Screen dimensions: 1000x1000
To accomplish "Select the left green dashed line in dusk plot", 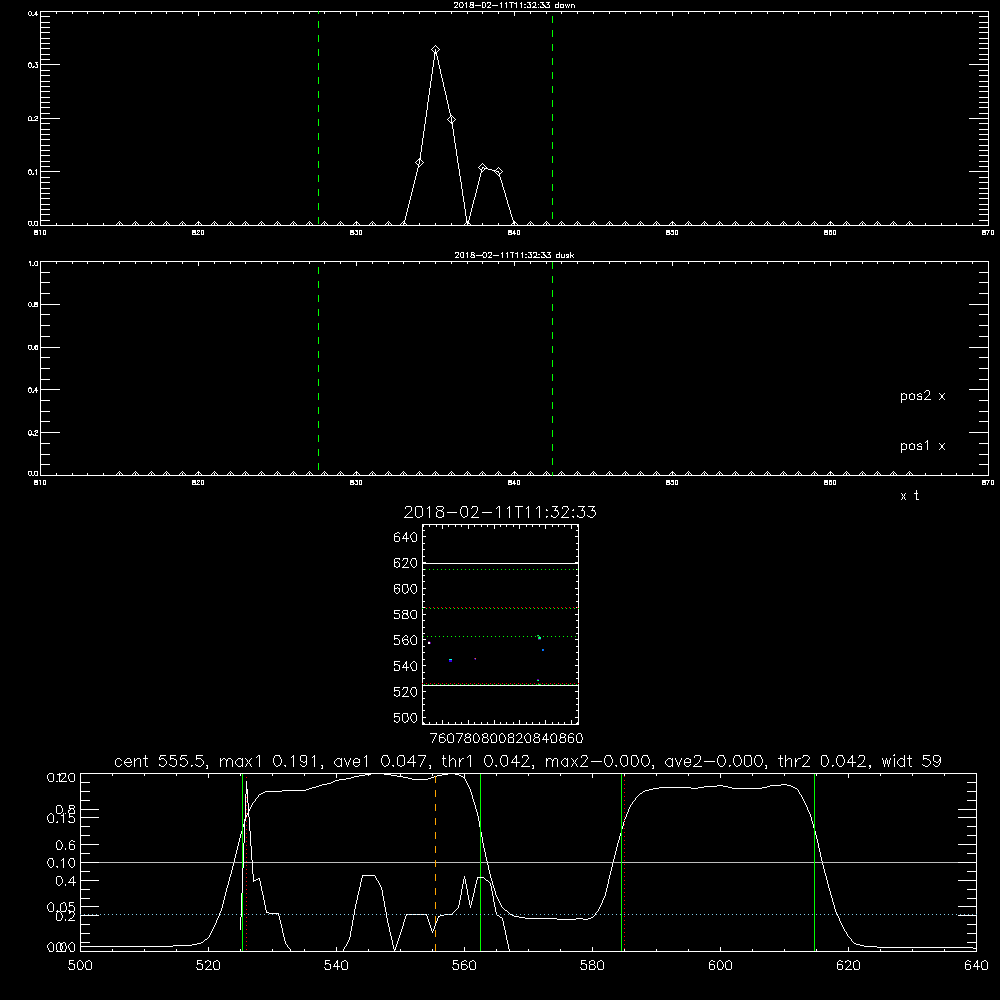I will 318,368.
